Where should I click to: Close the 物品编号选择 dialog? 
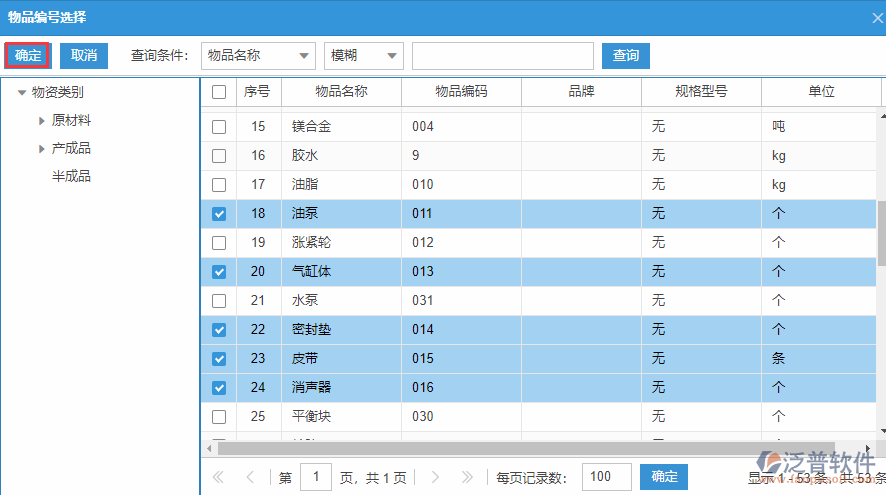point(877,18)
